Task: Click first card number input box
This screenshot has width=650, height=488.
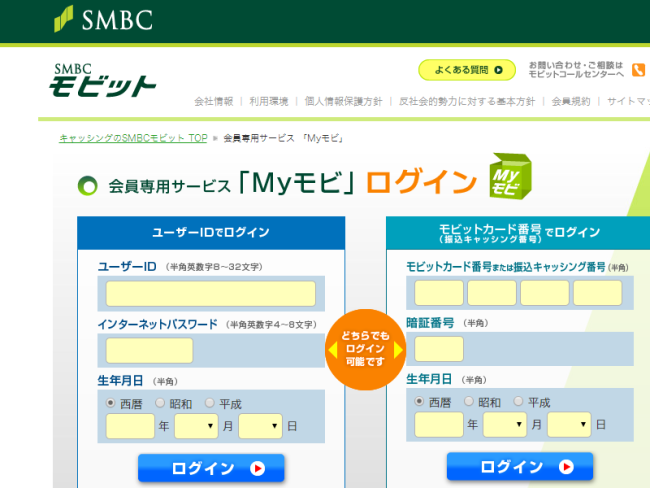Action: click(439, 293)
